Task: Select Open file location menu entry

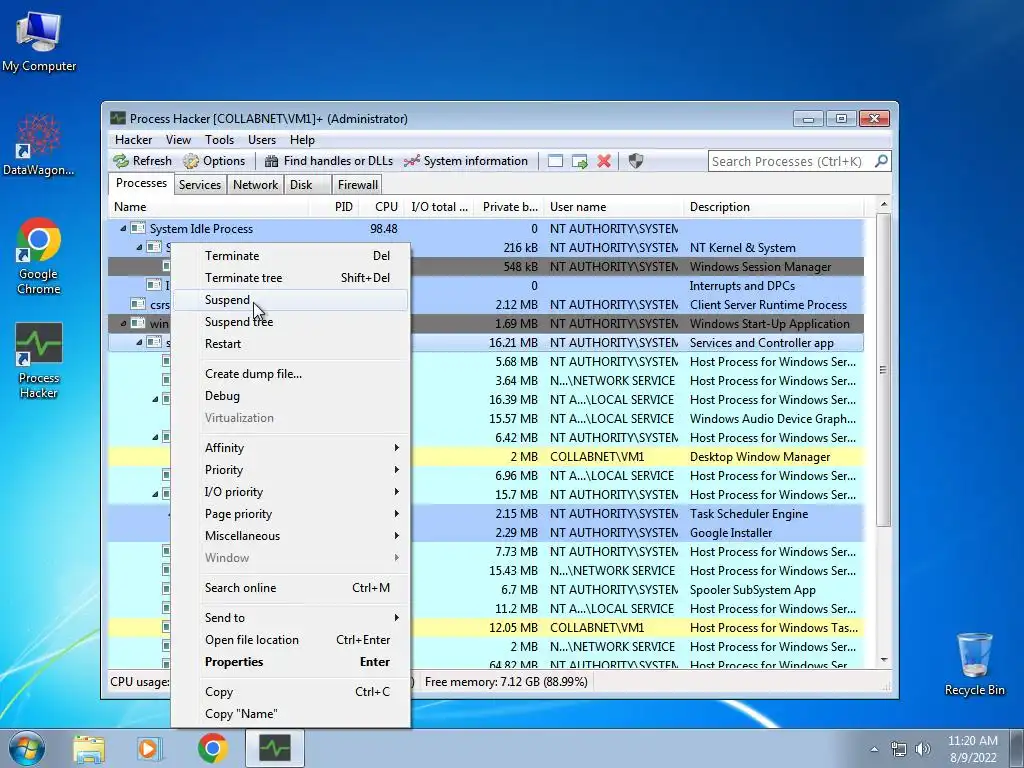Action: tap(291, 640)
